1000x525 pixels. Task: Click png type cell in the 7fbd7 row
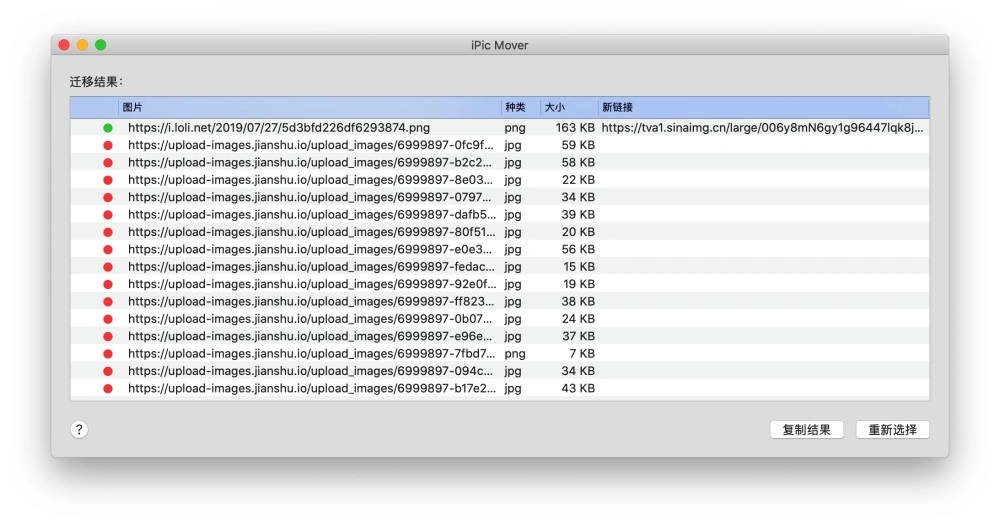(515, 354)
